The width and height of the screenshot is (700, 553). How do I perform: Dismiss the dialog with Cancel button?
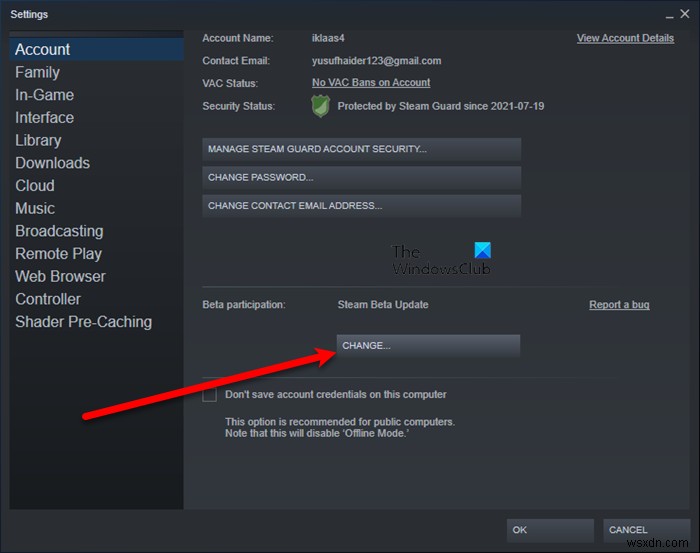(x=646, y=530)
